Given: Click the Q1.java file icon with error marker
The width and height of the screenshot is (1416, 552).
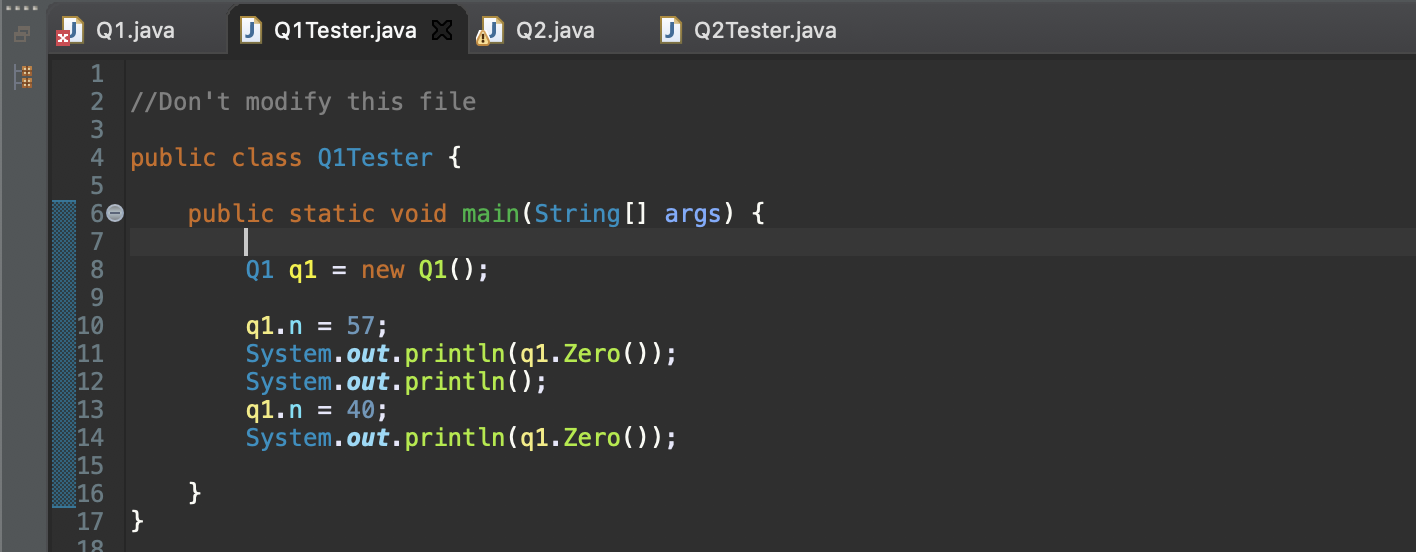Looking at the screenshot, I should 70,31.
